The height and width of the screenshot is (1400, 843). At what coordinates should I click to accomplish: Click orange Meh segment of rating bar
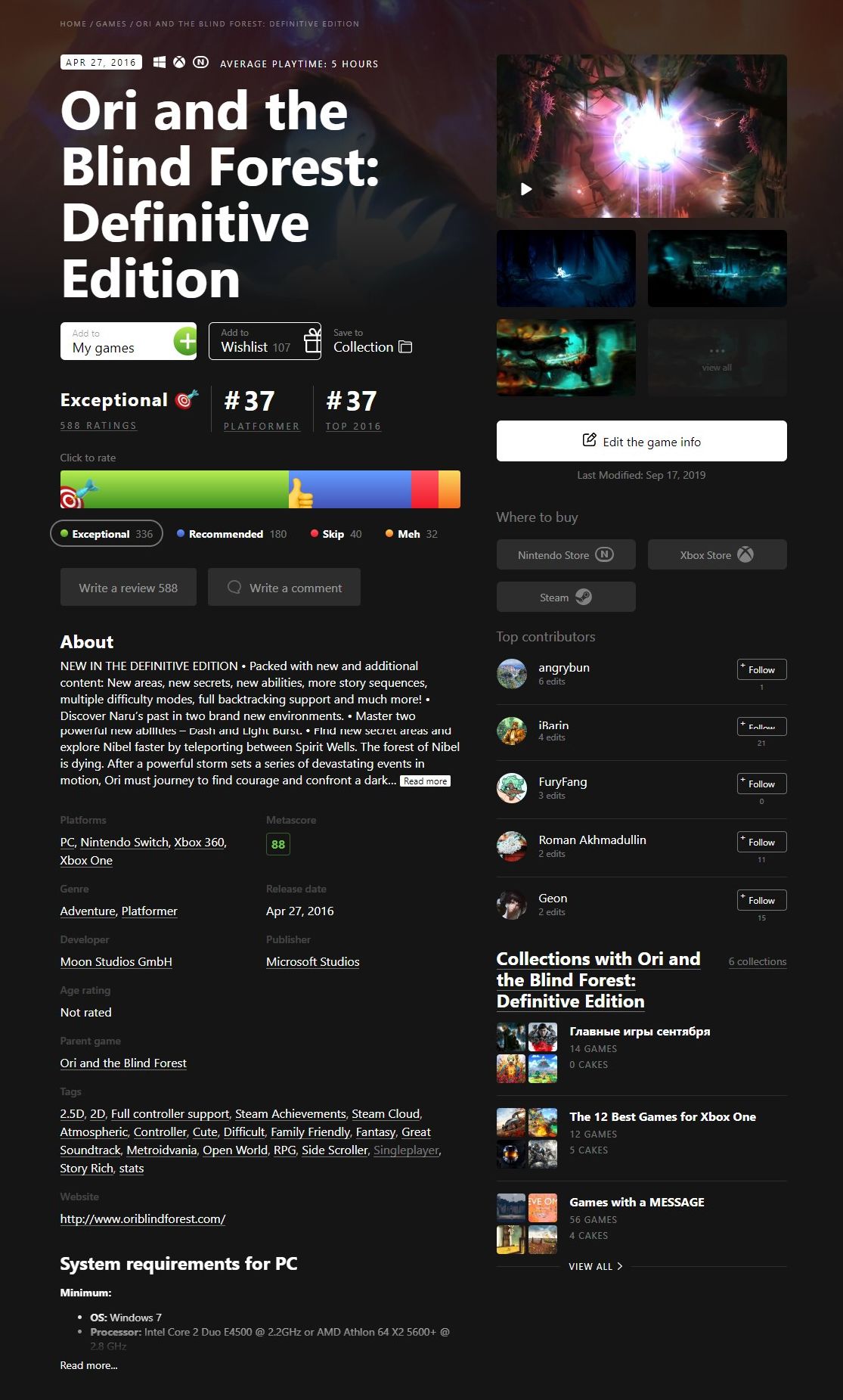[x=449, y=489]
